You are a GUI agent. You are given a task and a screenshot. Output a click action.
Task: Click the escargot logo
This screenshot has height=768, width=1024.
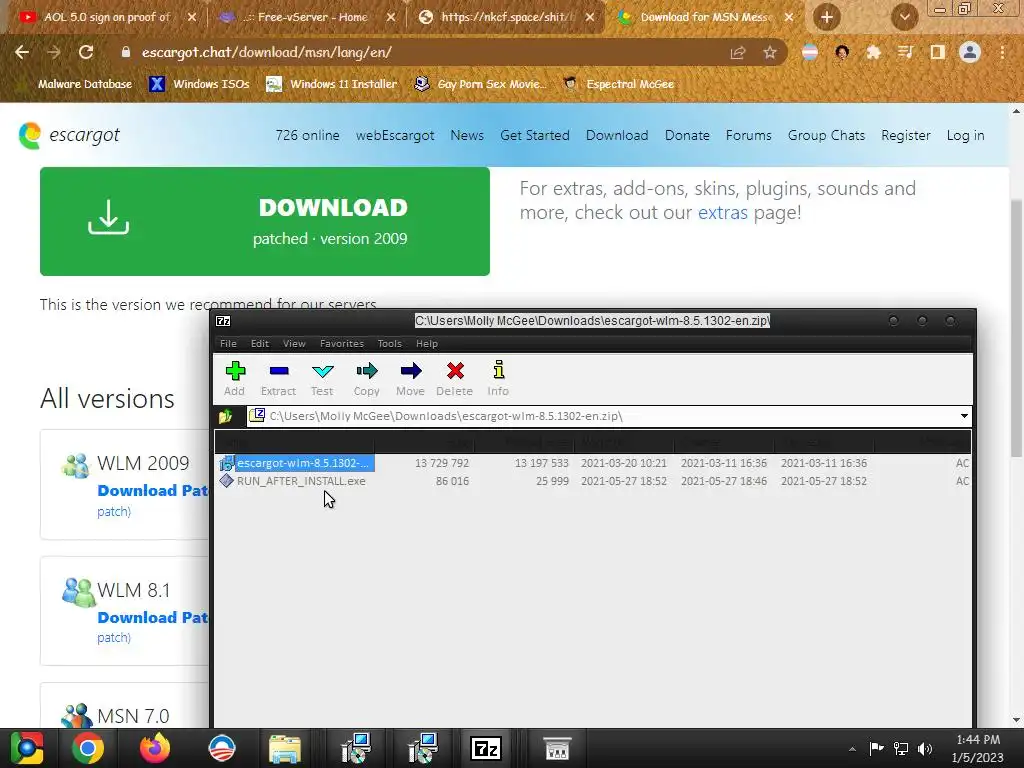69,135
